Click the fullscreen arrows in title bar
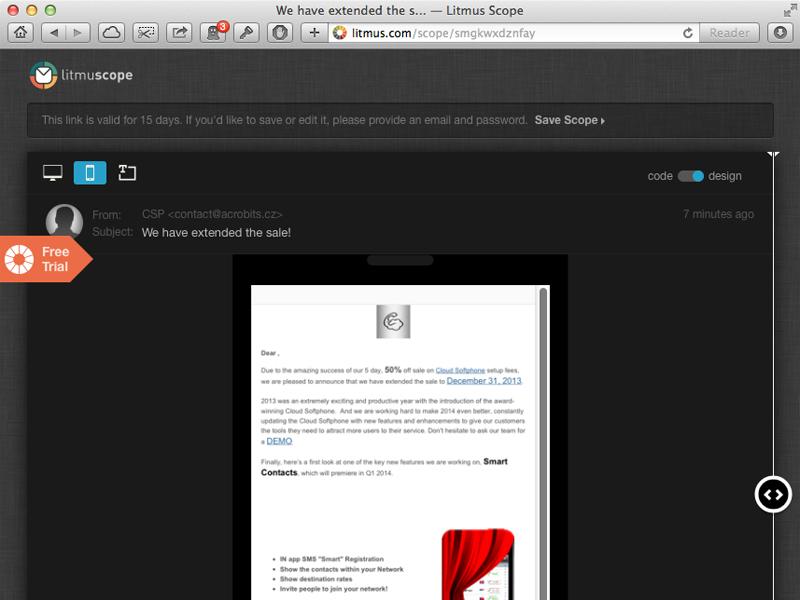The height and width of the screenshot is (600, 800). pyautogui.click(x=790, y=10)
